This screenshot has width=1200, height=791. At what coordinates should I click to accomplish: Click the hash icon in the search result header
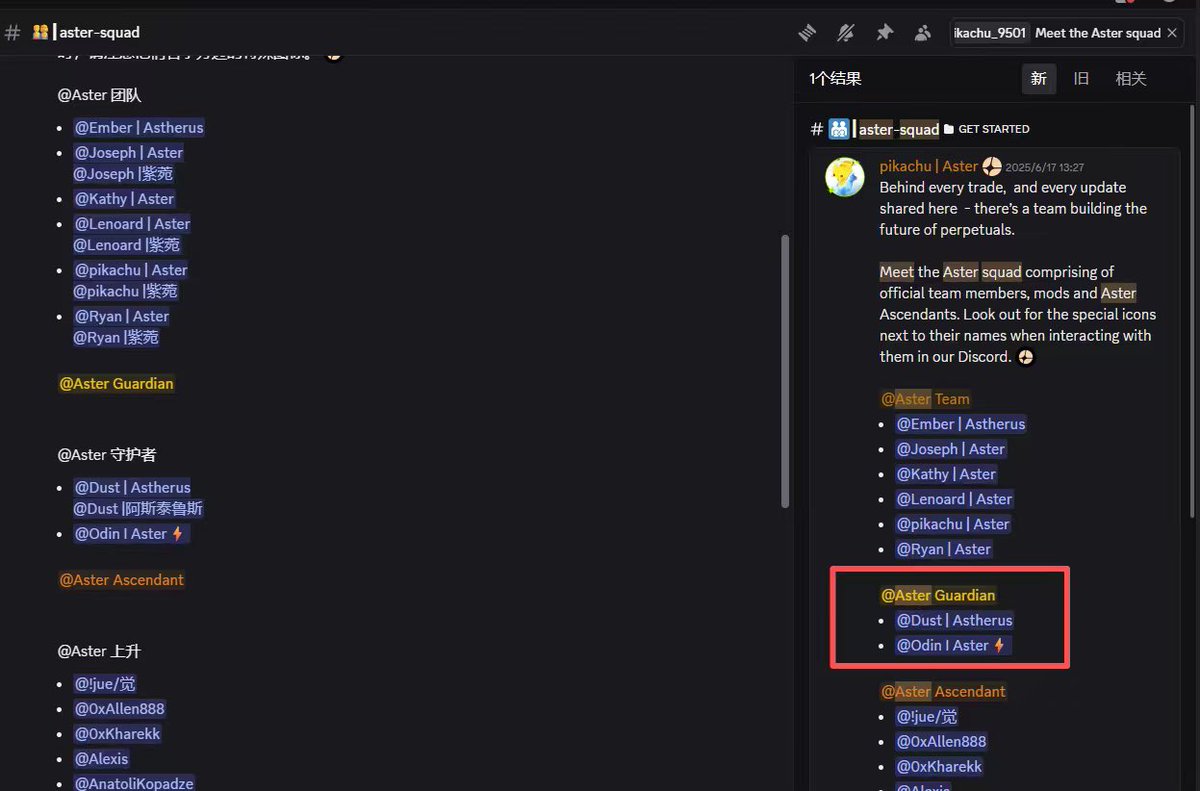click(x=817, y=129)
